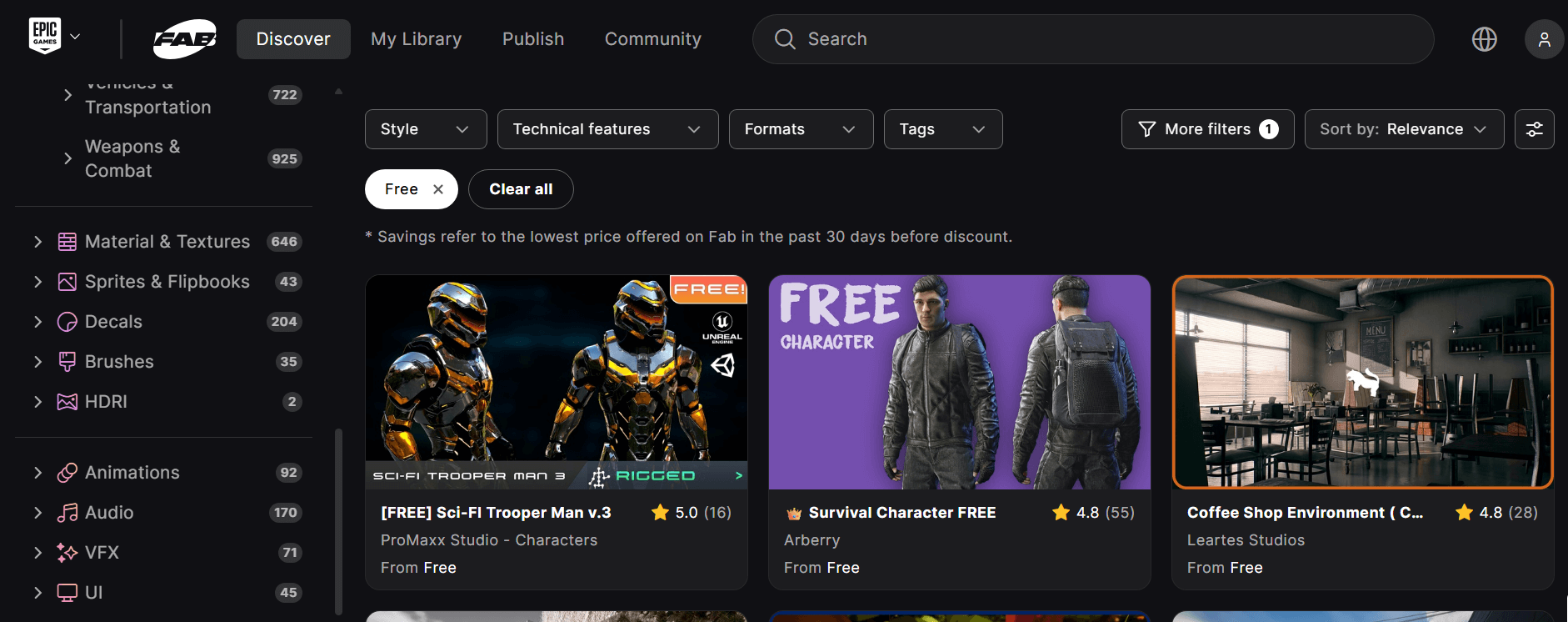1568x622 pixels.
Task: Click the Fab logo
Action: pyautogui.click(x=185, y=39)
